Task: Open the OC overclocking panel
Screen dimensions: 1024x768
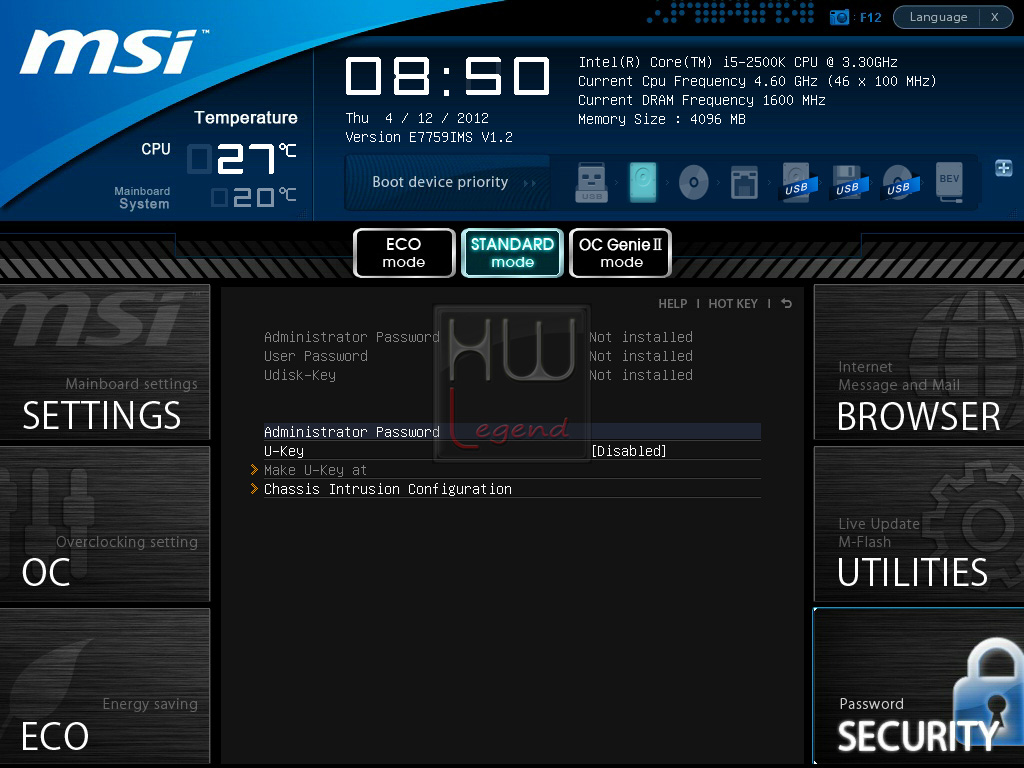Action: (104, 524)
